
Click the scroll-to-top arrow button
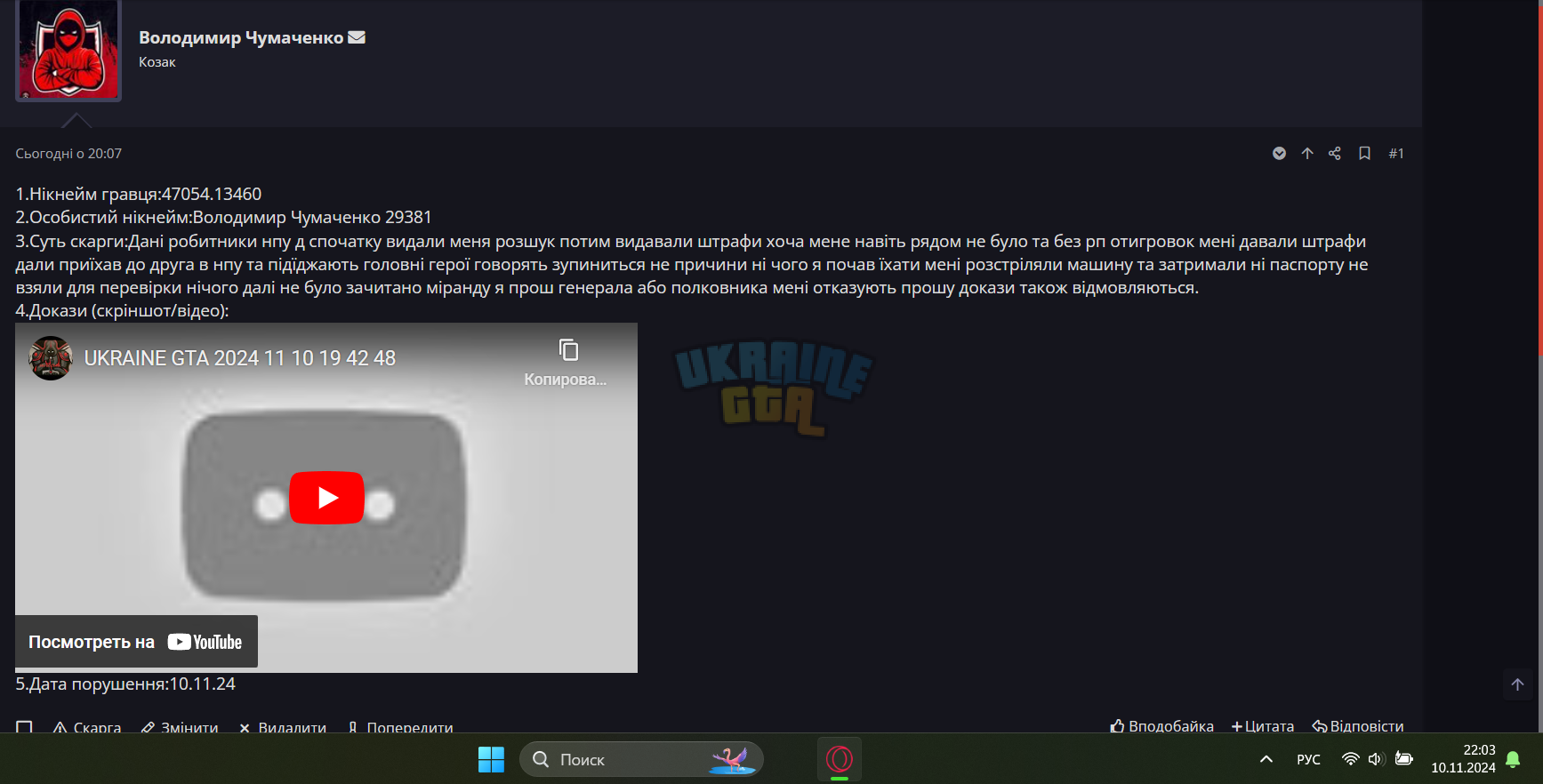[x=1518, y=684]
